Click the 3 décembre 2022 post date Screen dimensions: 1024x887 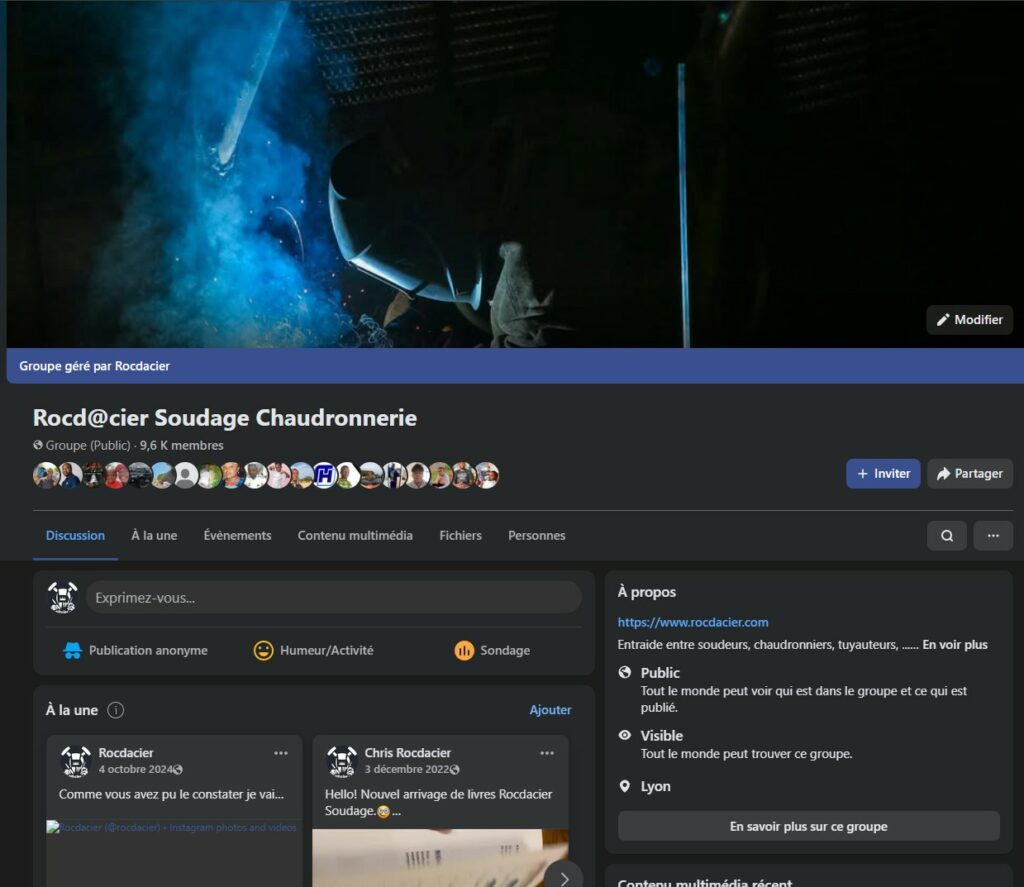click(407, 769)
